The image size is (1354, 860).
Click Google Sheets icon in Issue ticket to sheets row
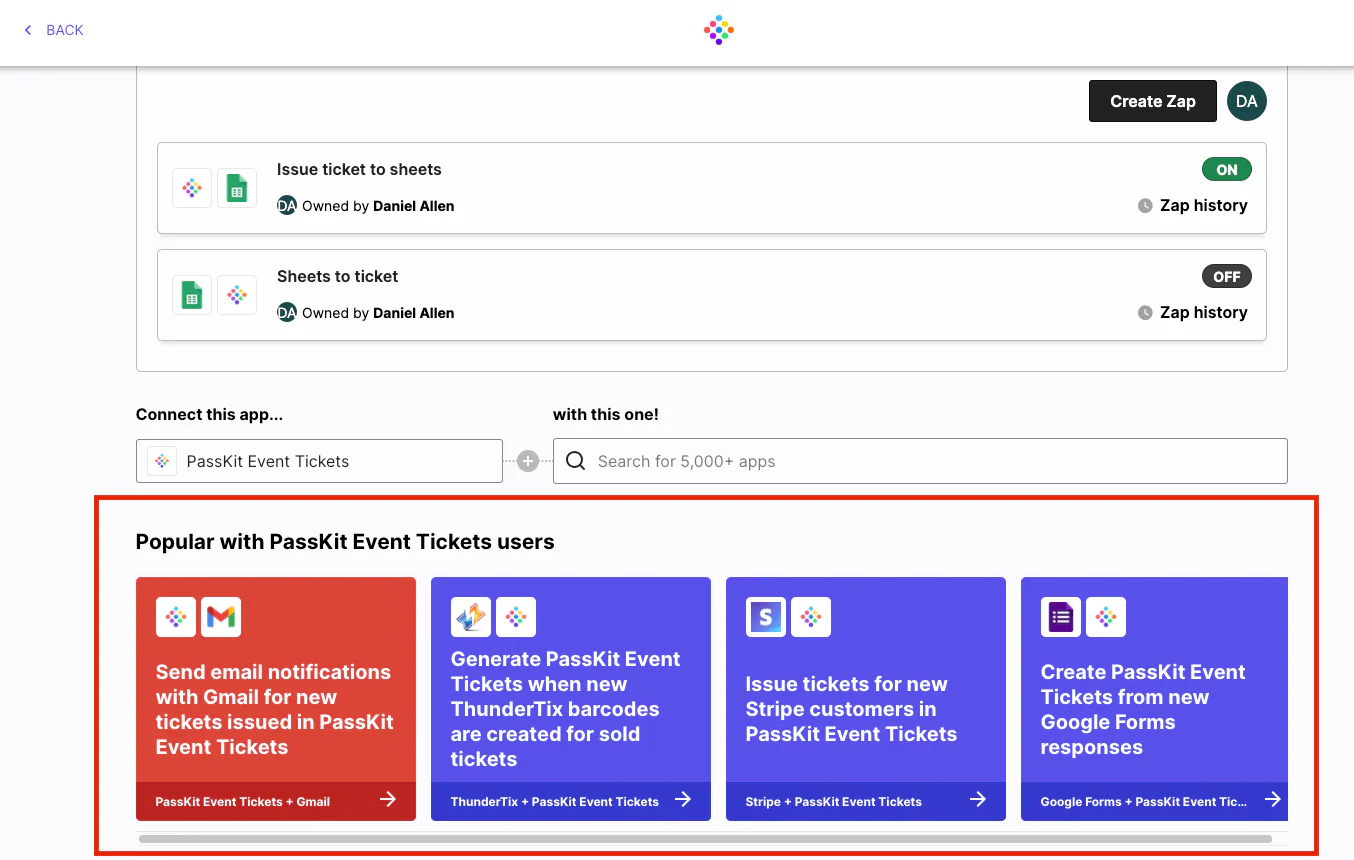pyautogui.click(x=237, y=188)
